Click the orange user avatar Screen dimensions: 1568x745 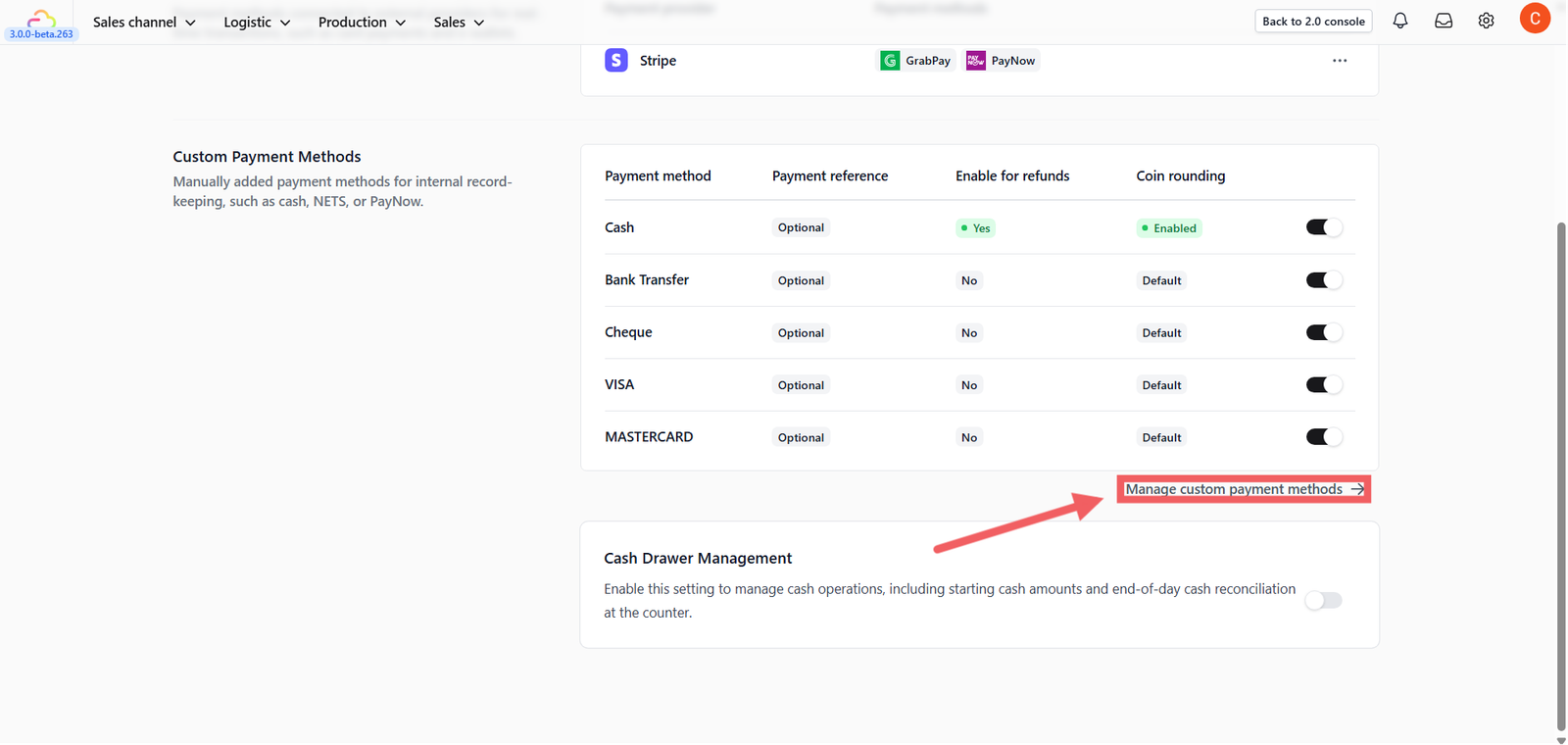(x=1535, y=19)
